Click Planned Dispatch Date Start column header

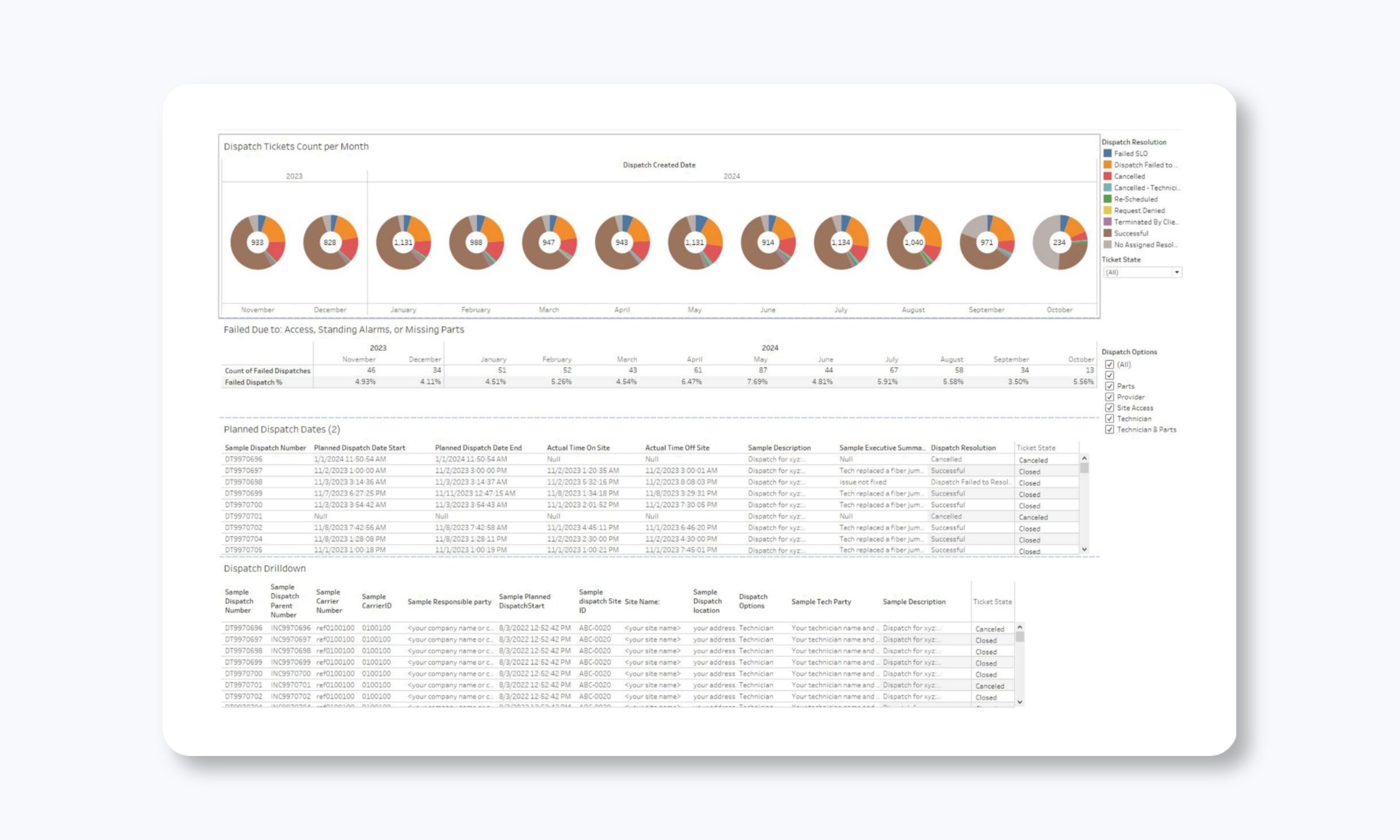[x=359, y=448]
